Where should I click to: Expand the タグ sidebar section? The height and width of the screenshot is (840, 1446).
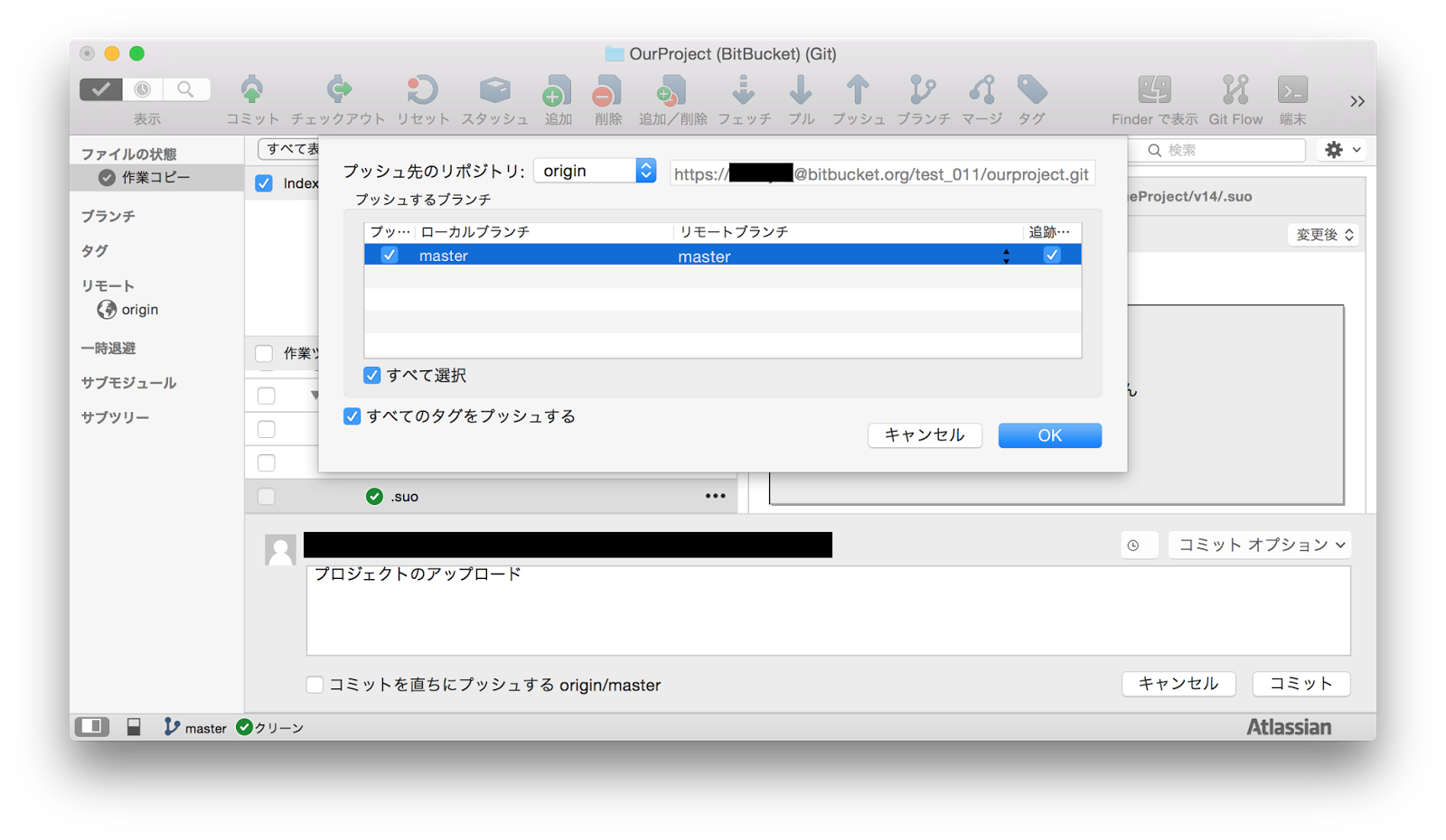[94, 251]
